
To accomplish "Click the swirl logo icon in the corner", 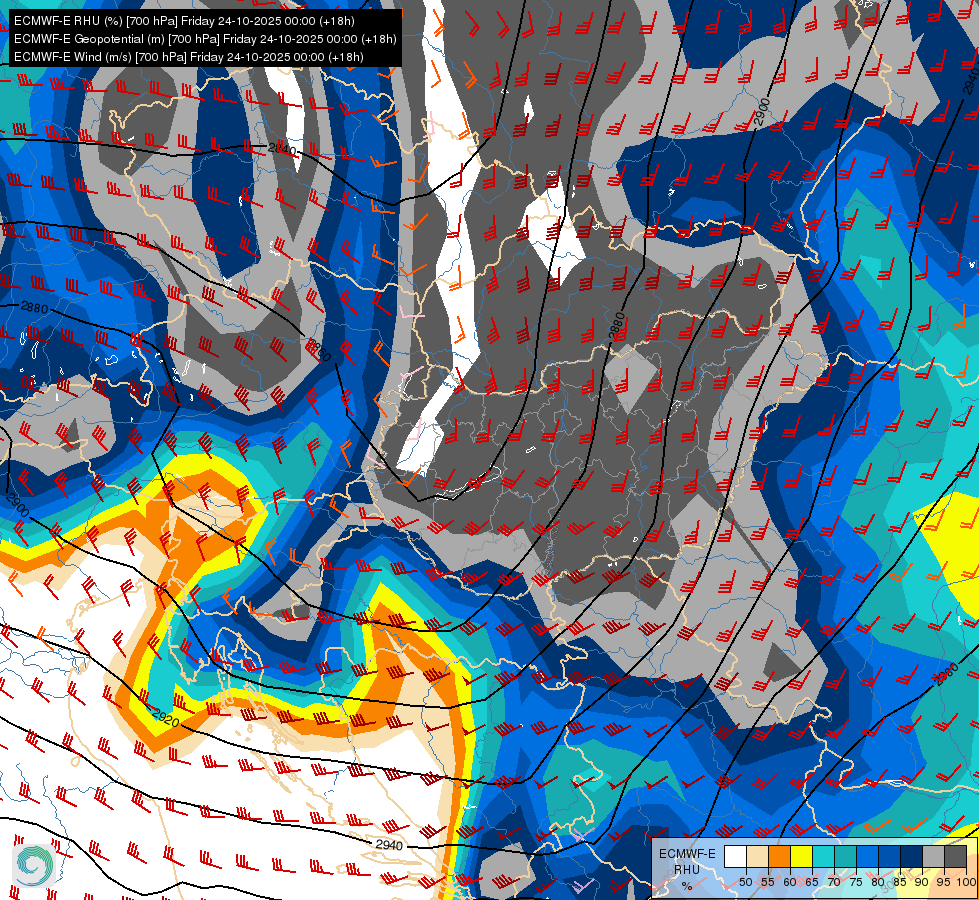I will click(36, 864).
